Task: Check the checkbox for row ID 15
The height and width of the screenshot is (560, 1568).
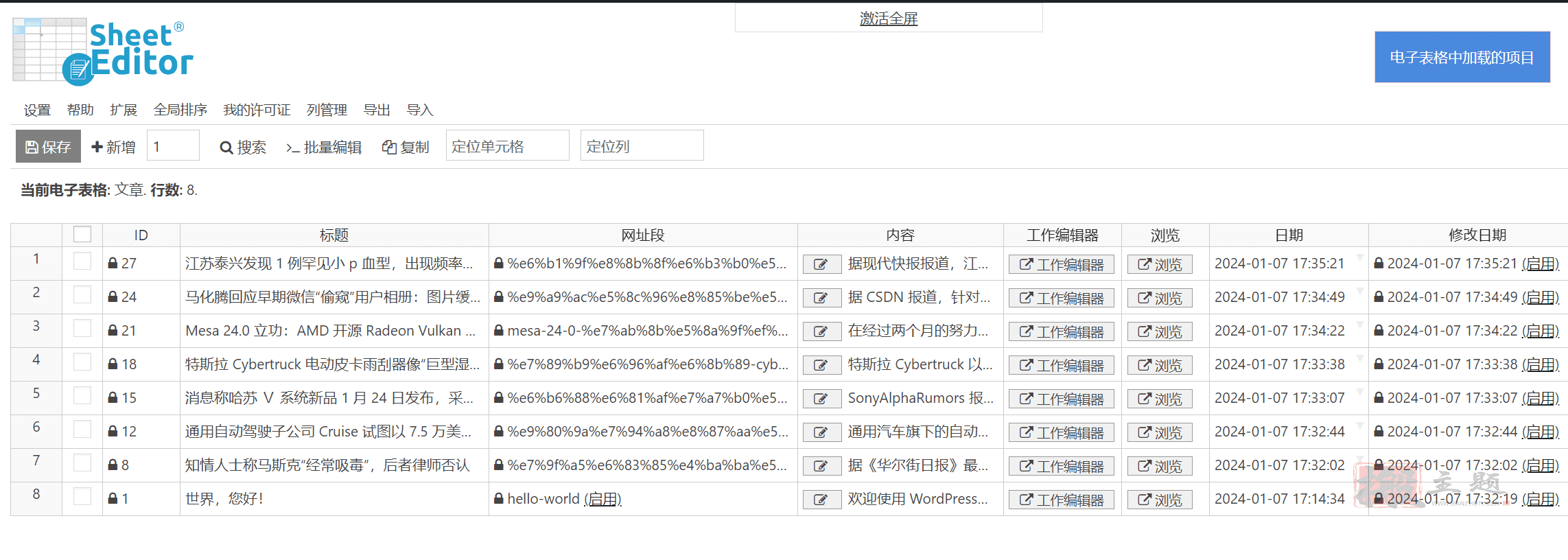Action: (82, 395)
